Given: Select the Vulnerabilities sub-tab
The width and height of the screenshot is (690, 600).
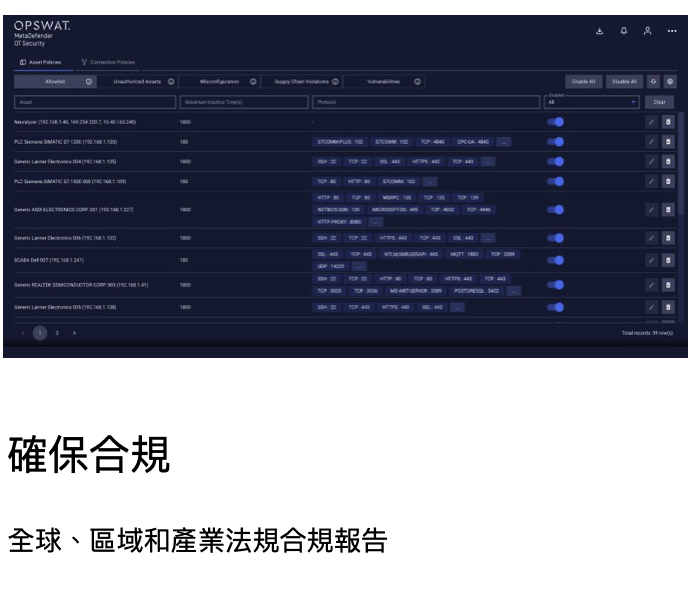Looking at the screenshot, I should [x=383, y=81].
